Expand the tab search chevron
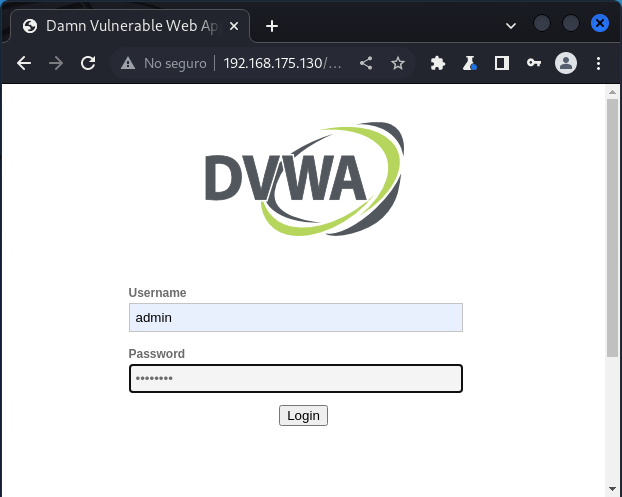622x497 pixels. 511,26
